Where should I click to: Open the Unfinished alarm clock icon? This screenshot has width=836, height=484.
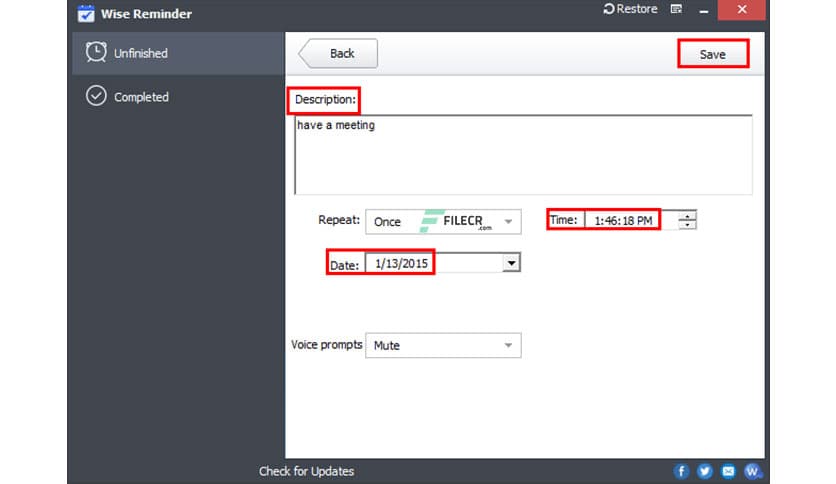pos(96,52)
